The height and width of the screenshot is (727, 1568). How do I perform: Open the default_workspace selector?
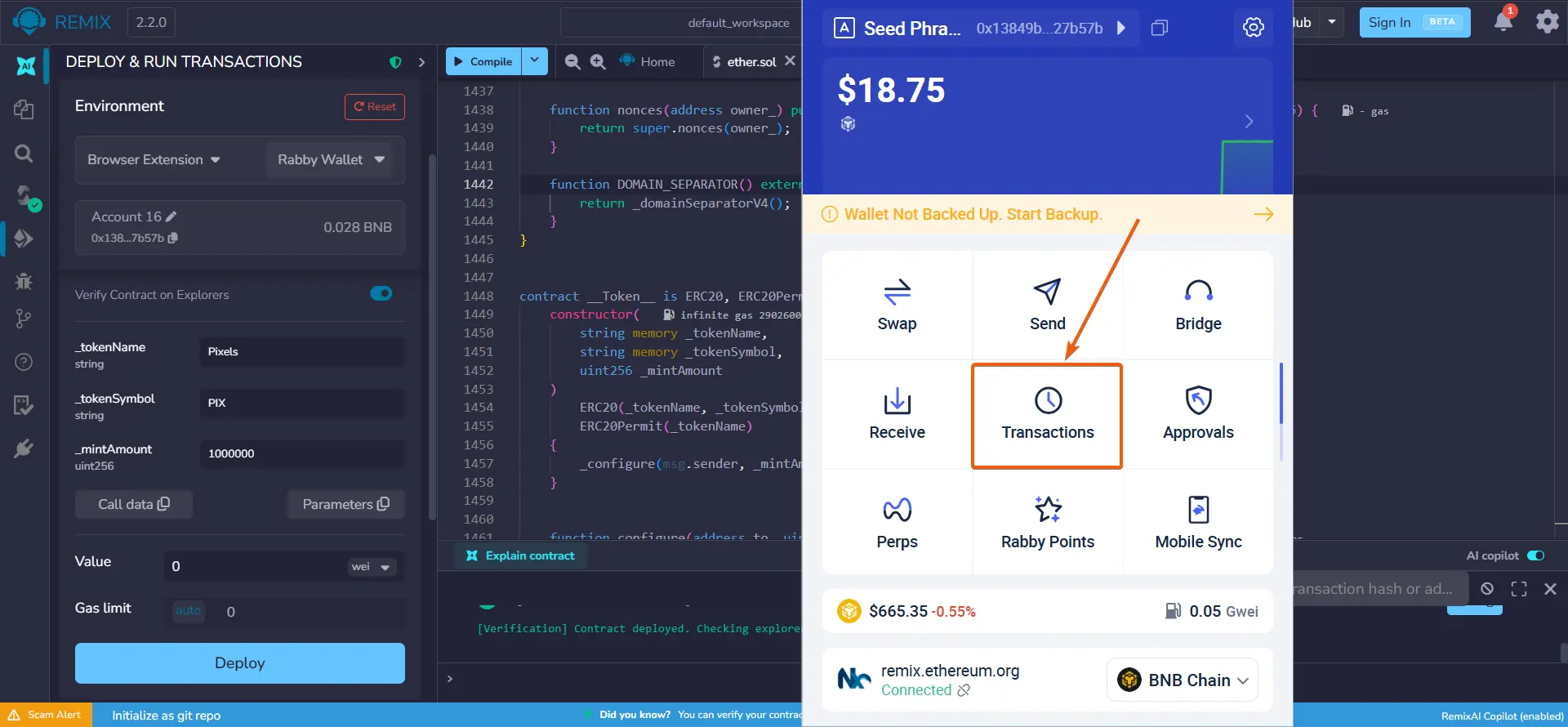tap(680, 22)
